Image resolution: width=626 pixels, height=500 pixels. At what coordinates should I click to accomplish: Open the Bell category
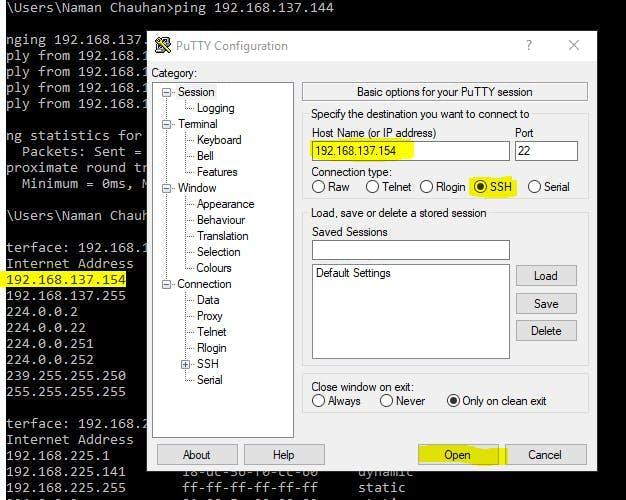click(x=205, y=156)
